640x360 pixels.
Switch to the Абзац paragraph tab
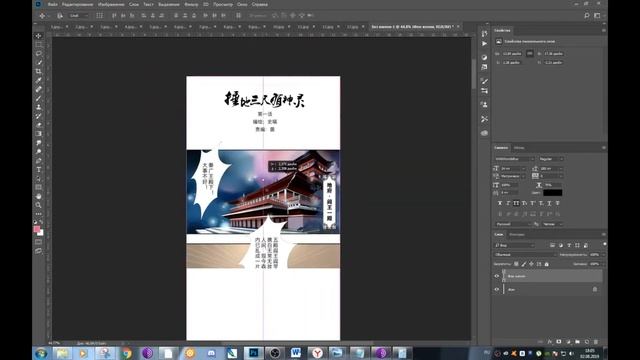click(519, 148)
